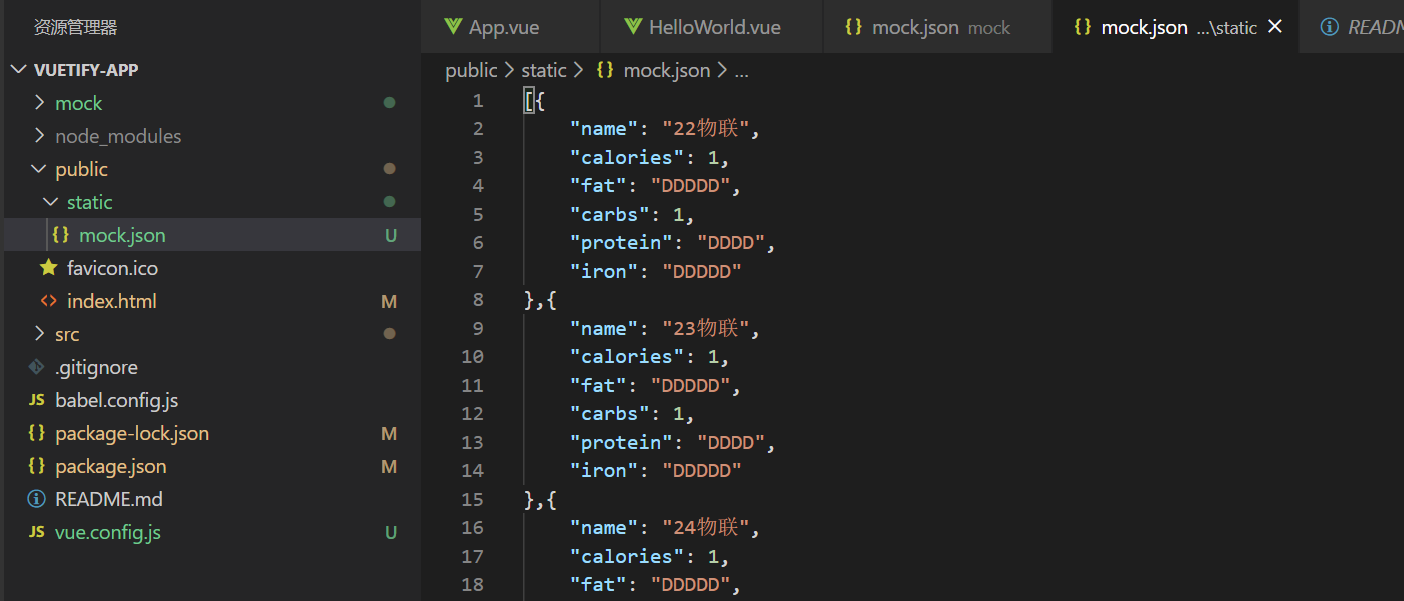Screen dimensions: 1404x601
Task: Click the "iron" key on line 7
Action: 604,271
